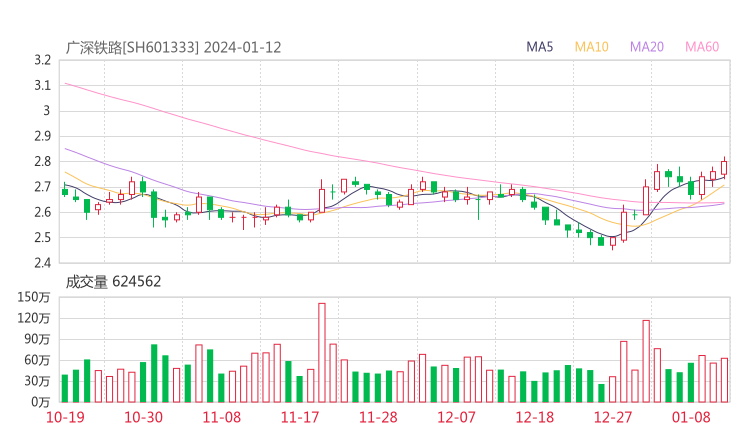This screenshot has height=440, width=740.
Task: Click the tallest volume bar near 11-17
Action: (322, 353)
